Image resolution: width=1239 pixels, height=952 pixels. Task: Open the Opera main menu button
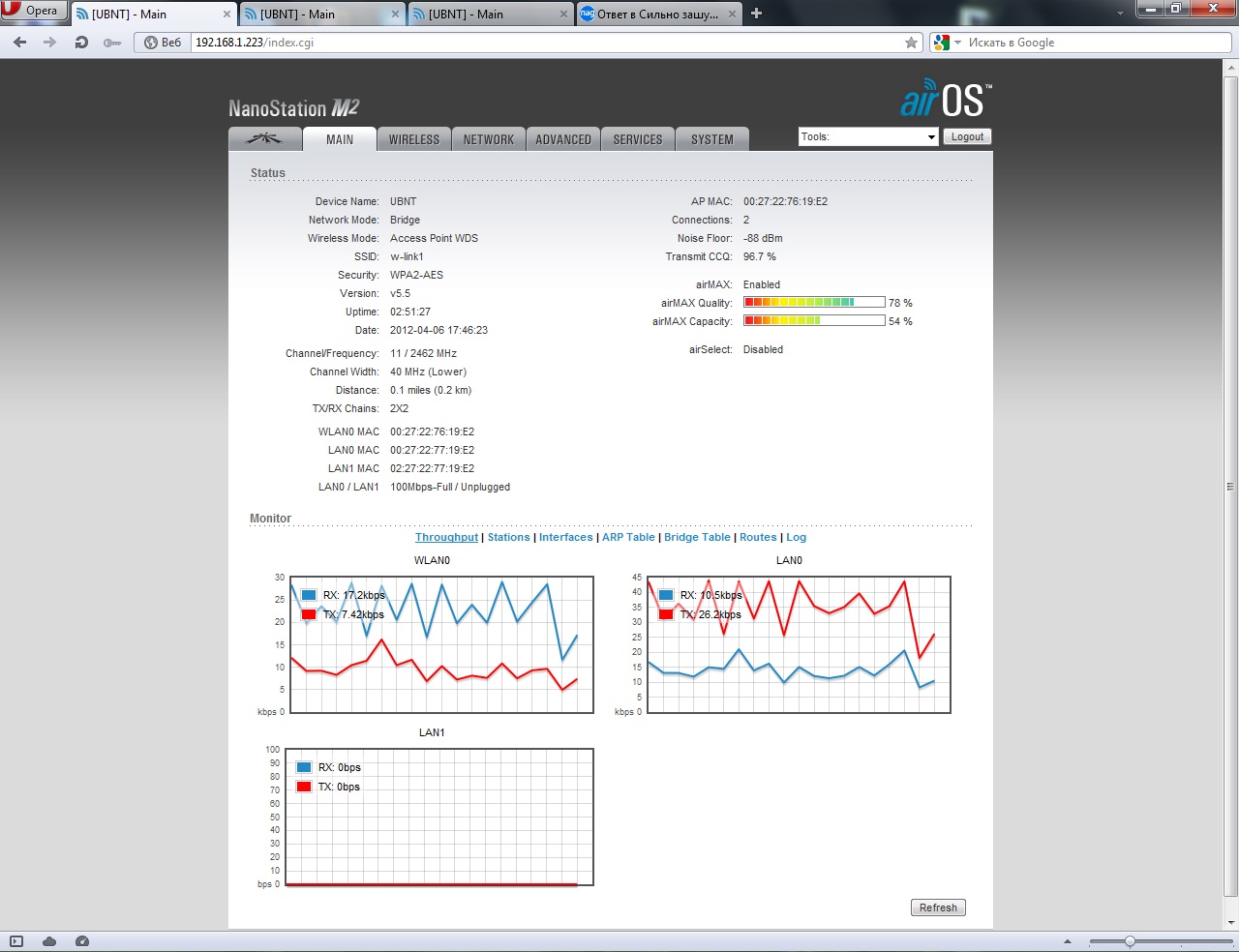tap(34, 11)
